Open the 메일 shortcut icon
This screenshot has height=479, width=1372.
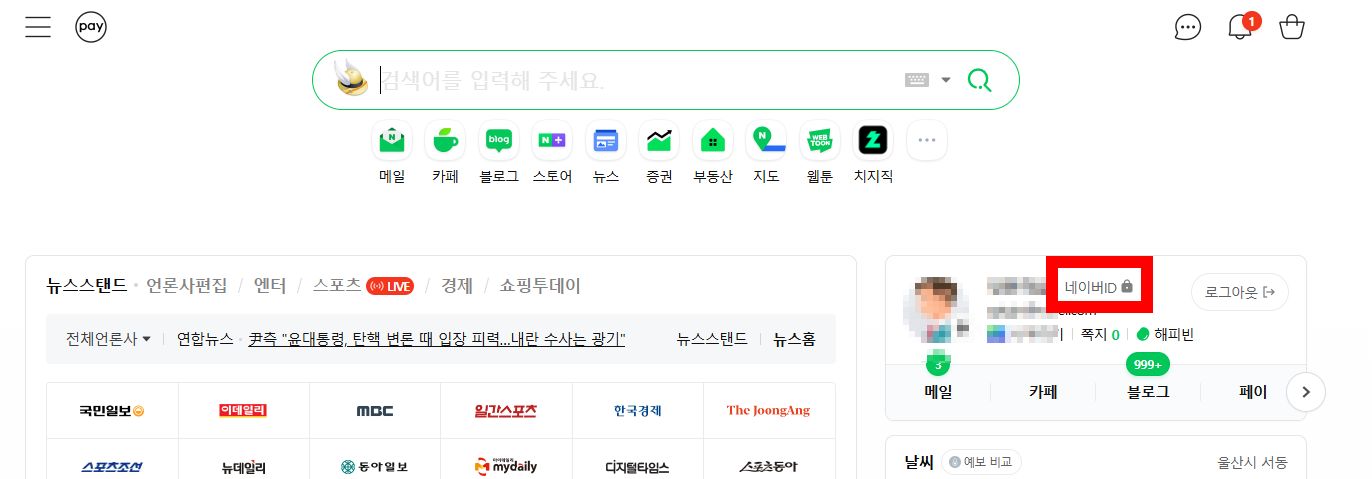point(392,142)
